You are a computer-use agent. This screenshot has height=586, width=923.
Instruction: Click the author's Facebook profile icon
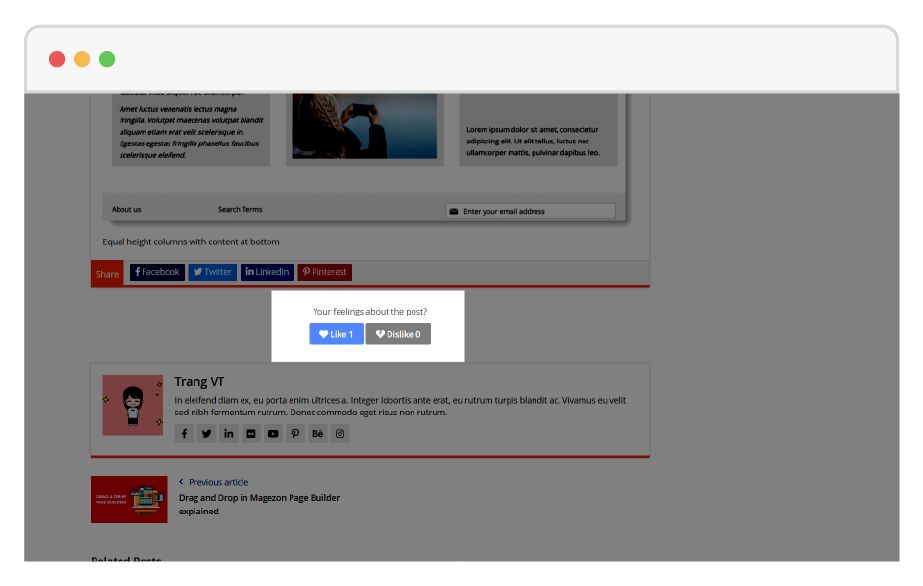click(184, 434)
